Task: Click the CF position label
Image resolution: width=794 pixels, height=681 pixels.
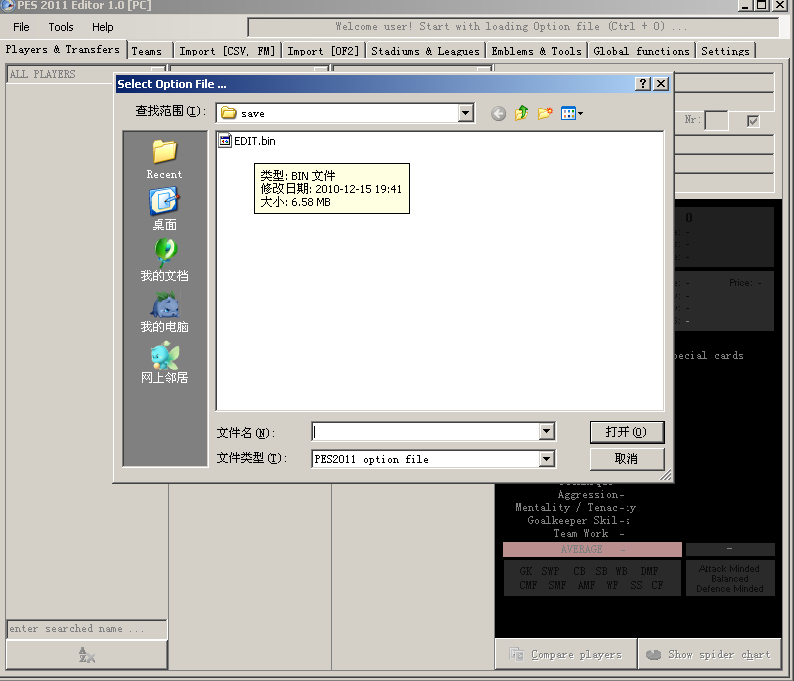Action: coord(657,585)
